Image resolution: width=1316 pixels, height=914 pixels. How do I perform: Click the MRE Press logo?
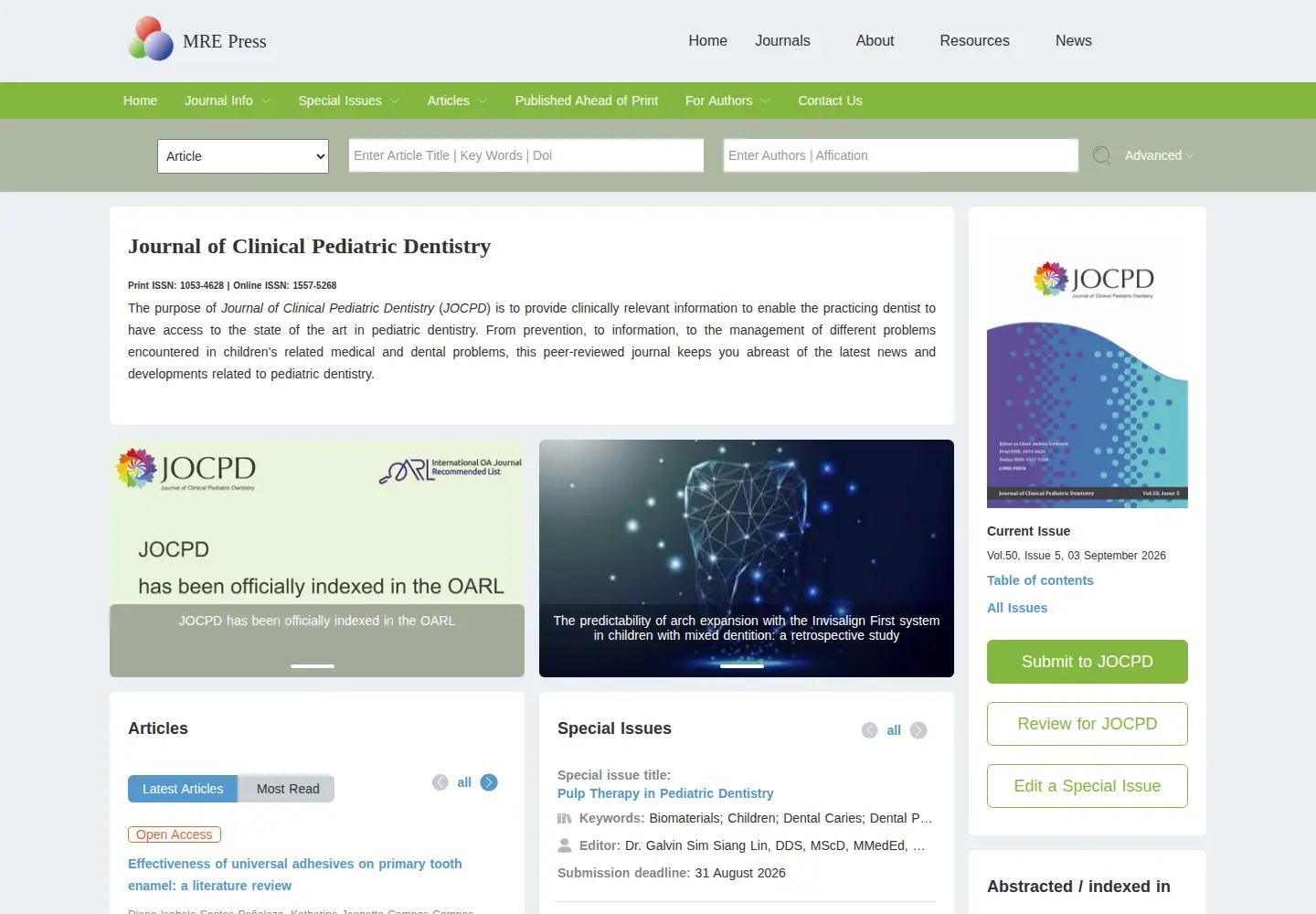coord(197,40)
